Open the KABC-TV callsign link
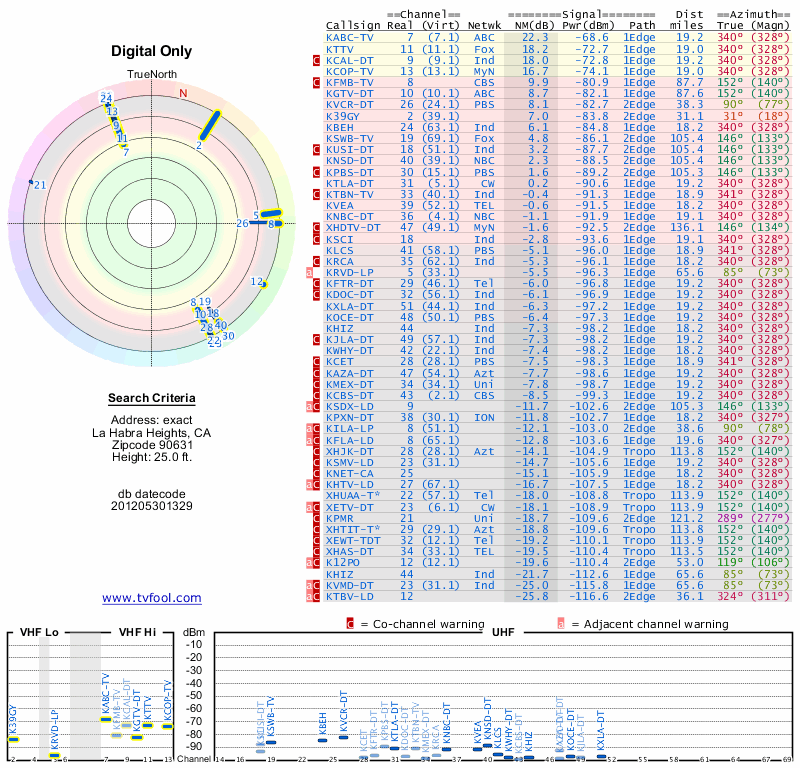 pos(349,38)
